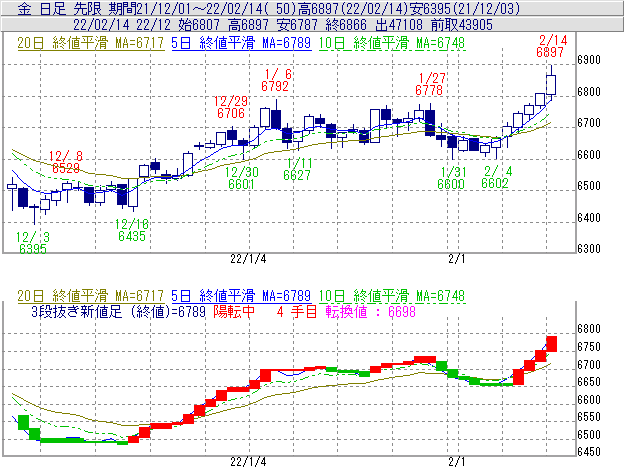This screenshot has width=624, height=475.
Task: Click the 6300 price axis label
Action: (589, 249)
